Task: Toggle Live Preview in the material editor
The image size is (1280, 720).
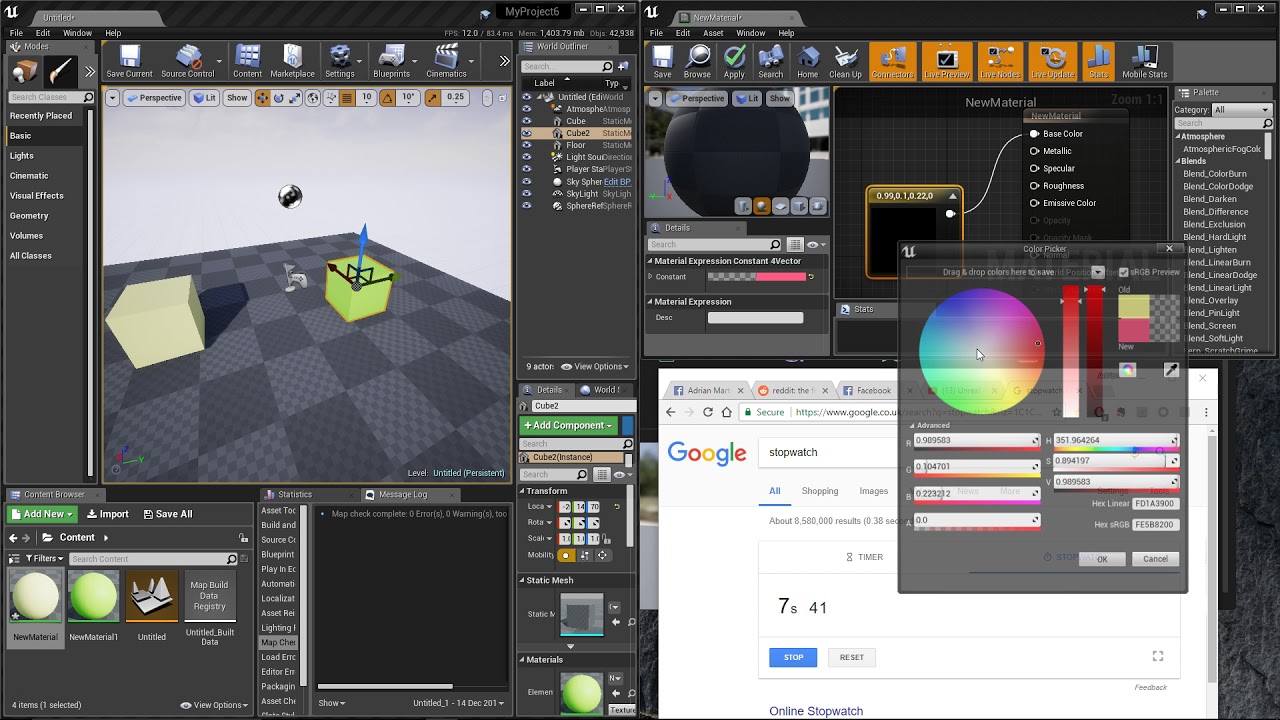Action: [946, 61]
